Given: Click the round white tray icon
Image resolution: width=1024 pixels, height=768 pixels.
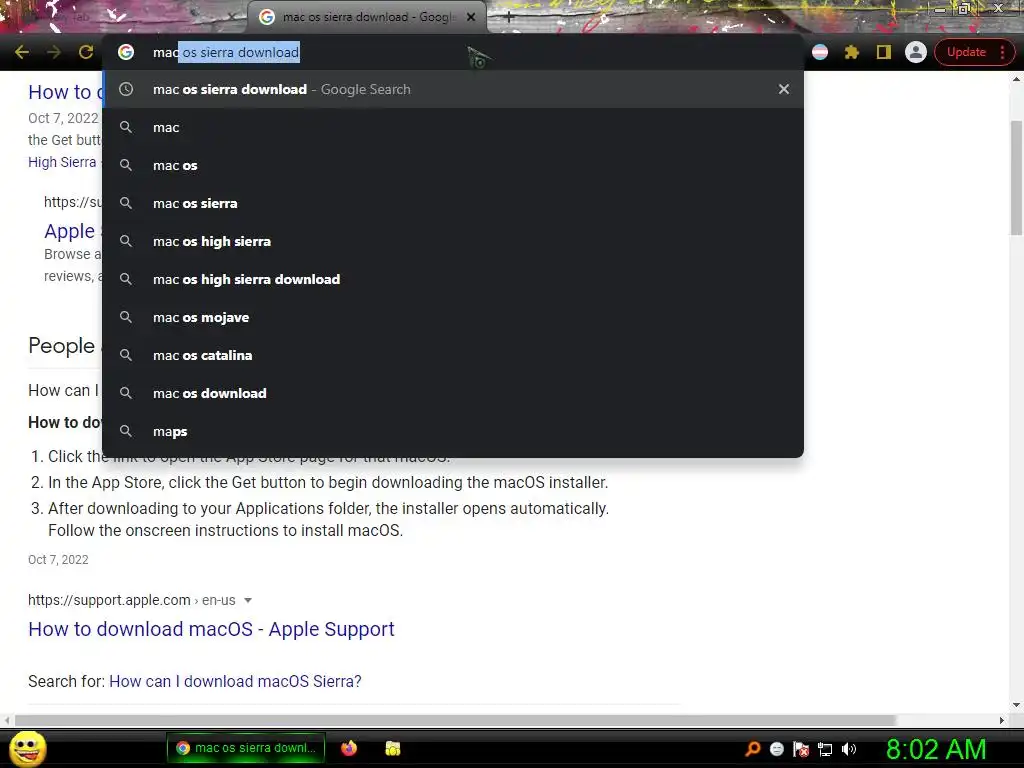Looking at the screenshot, I should click(776, 749).
